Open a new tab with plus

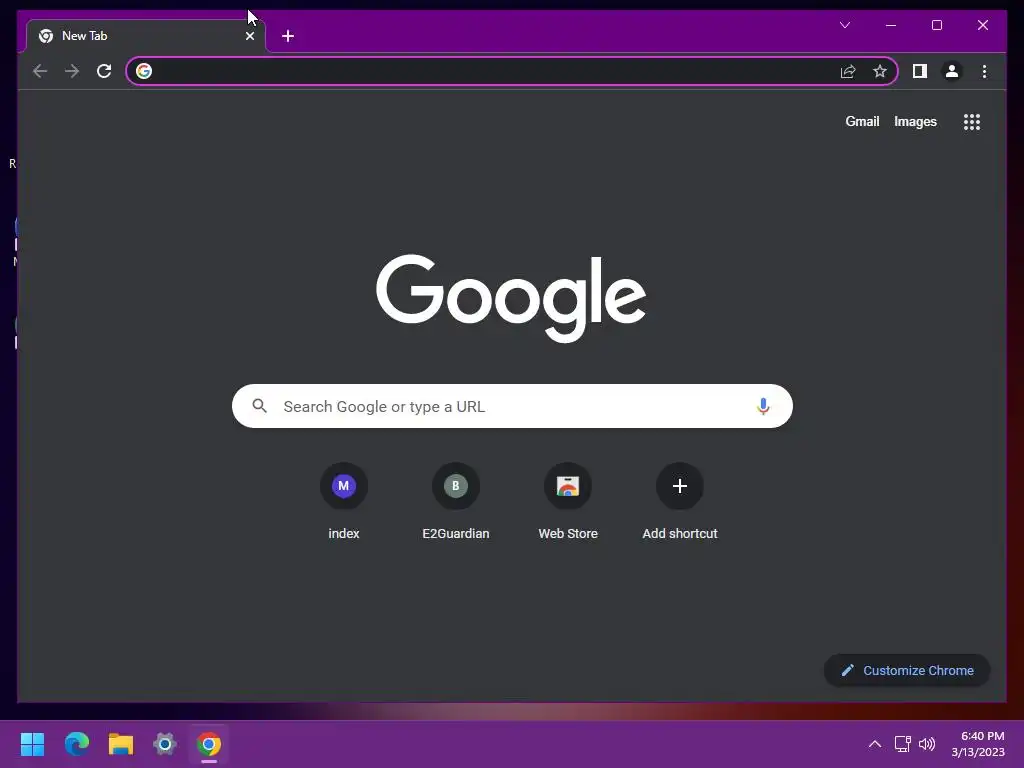point(288,36)
